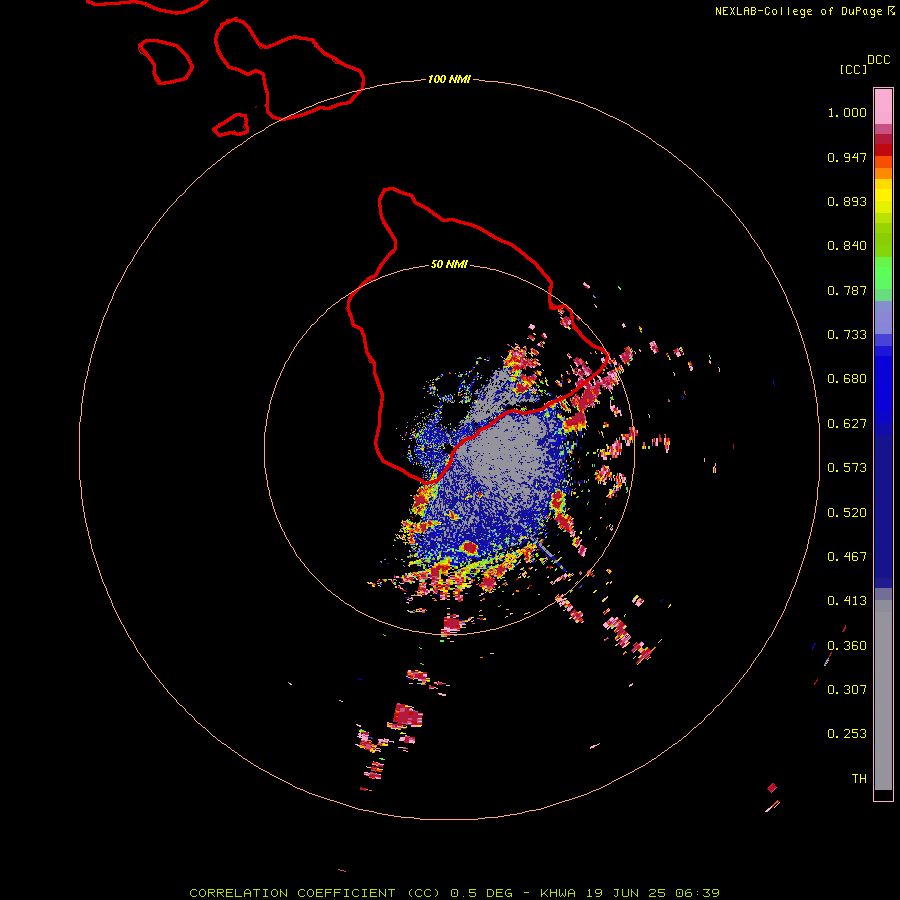Click the NEXLAB-College of DuPage watermark text
This screenshot has width=900, height=900.
[804, 11]
